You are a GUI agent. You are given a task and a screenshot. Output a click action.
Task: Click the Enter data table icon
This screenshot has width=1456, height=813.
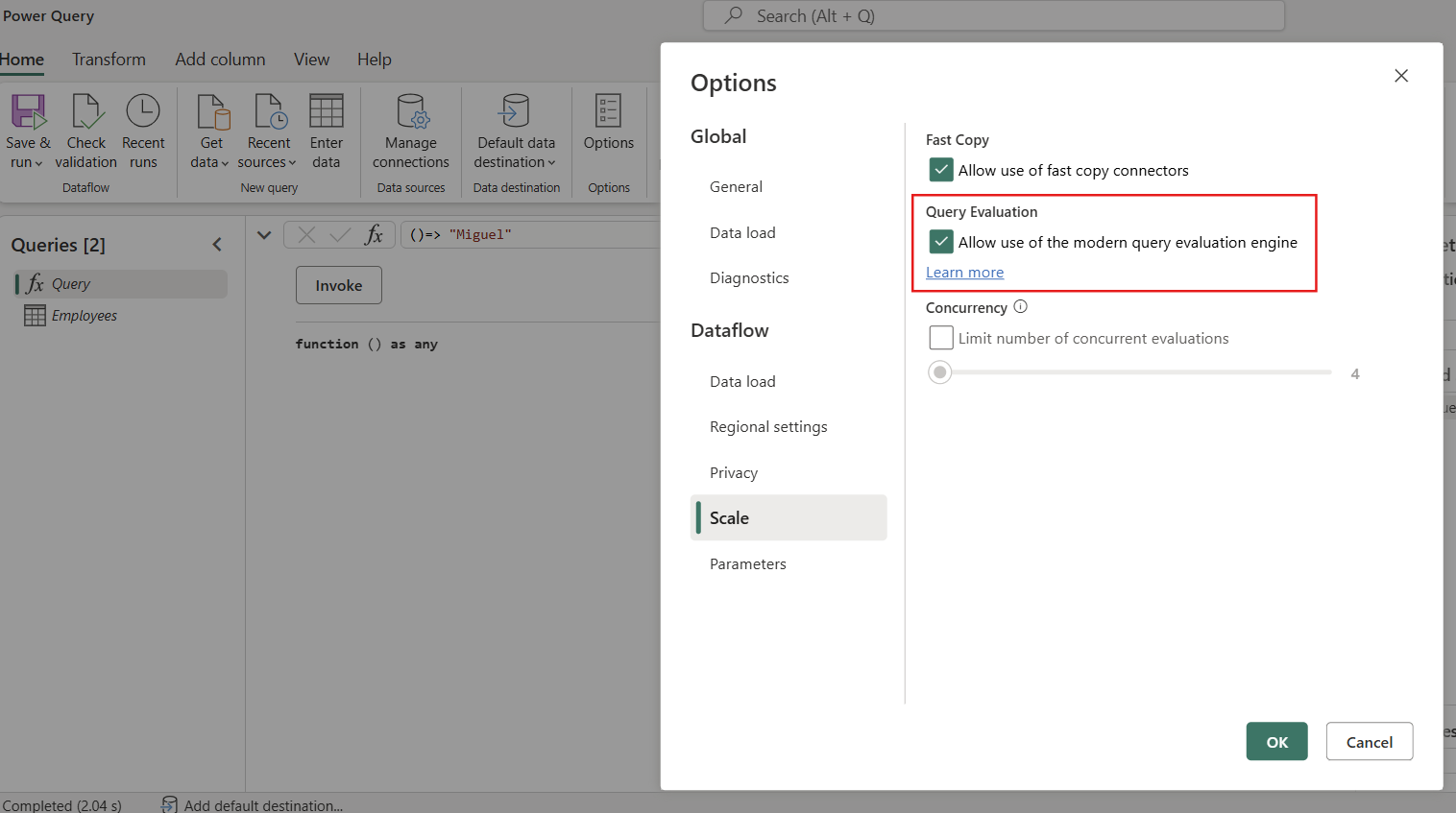click(x=326, y=112)
